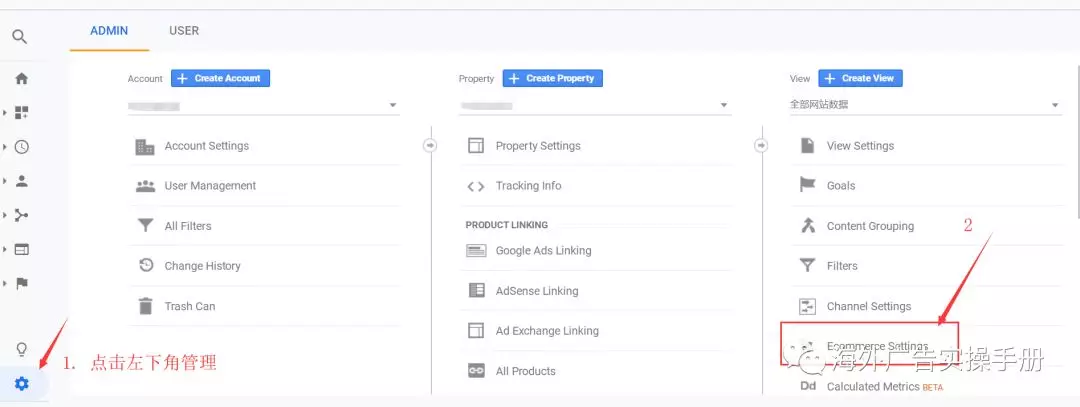Image resolution: width=1080 pixels, height=407 pixels.
Task: Select the ADMIN tab
Action: pyautogui.click(x=109, y=31)
